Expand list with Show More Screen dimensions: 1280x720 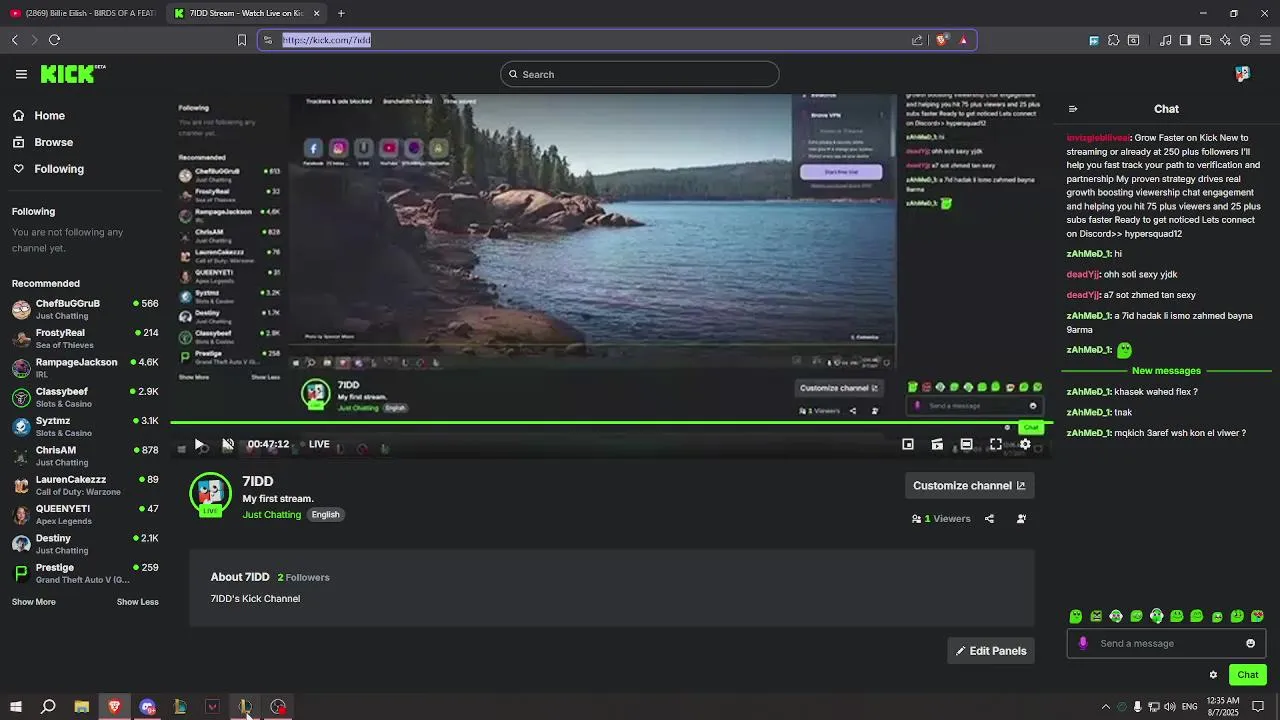click(x=33, y=602)
